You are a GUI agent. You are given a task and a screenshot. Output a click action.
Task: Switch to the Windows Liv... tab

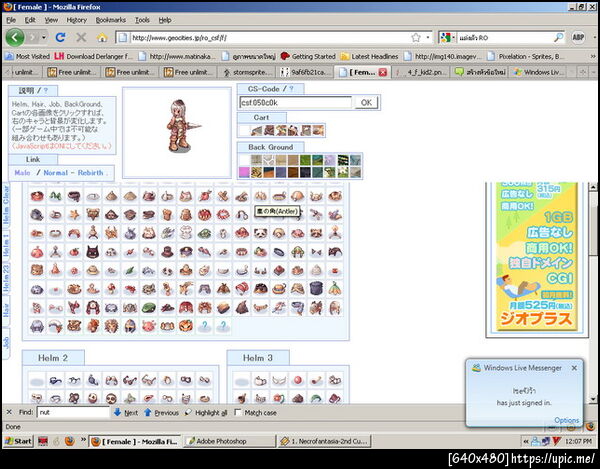(538, 72)
